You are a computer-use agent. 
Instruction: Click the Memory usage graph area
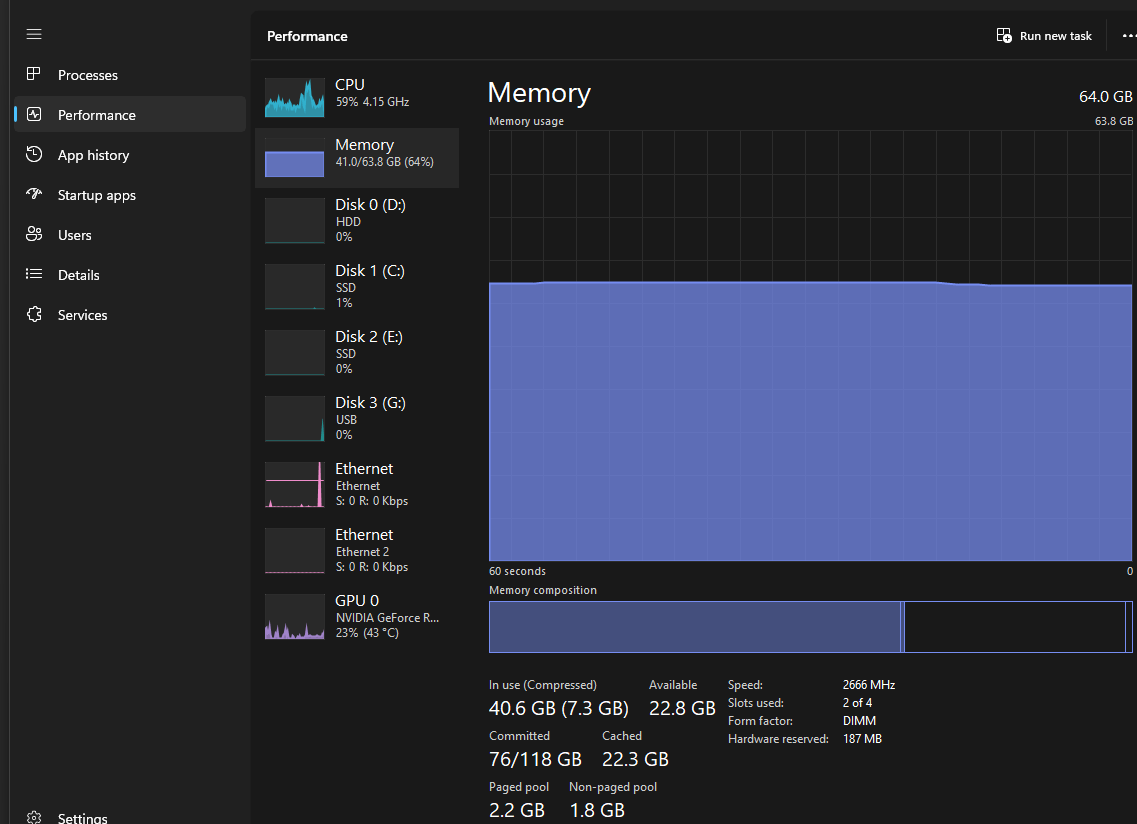810,345
